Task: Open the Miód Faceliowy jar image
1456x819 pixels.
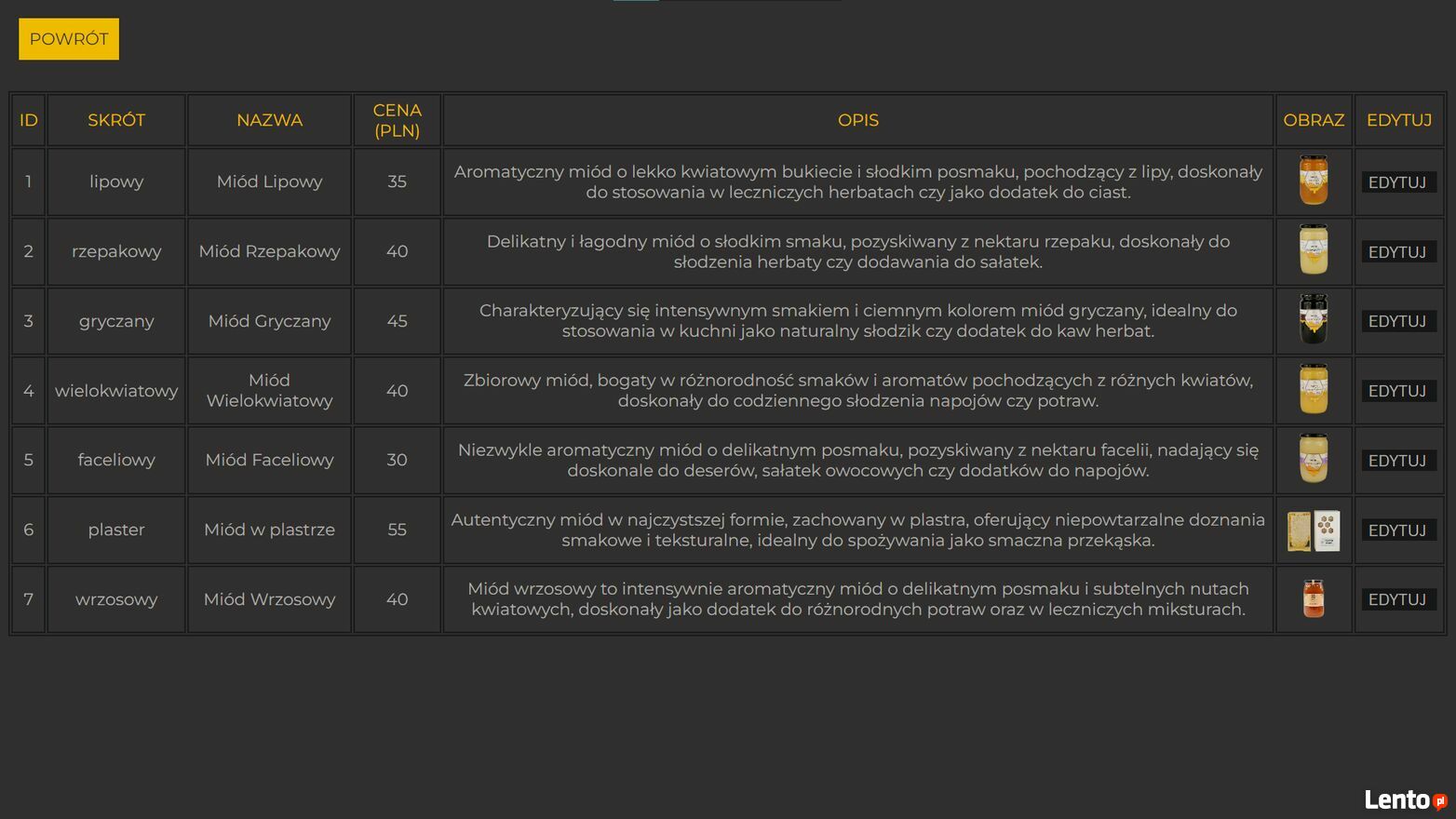Action: 1314,459
